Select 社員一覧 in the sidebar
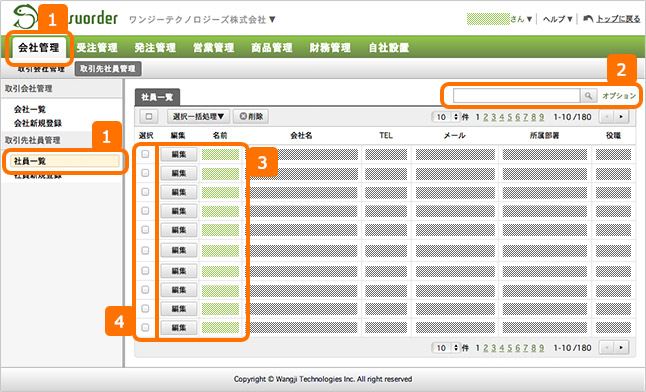This screenshot has height=392, width=646. [65, 161]
